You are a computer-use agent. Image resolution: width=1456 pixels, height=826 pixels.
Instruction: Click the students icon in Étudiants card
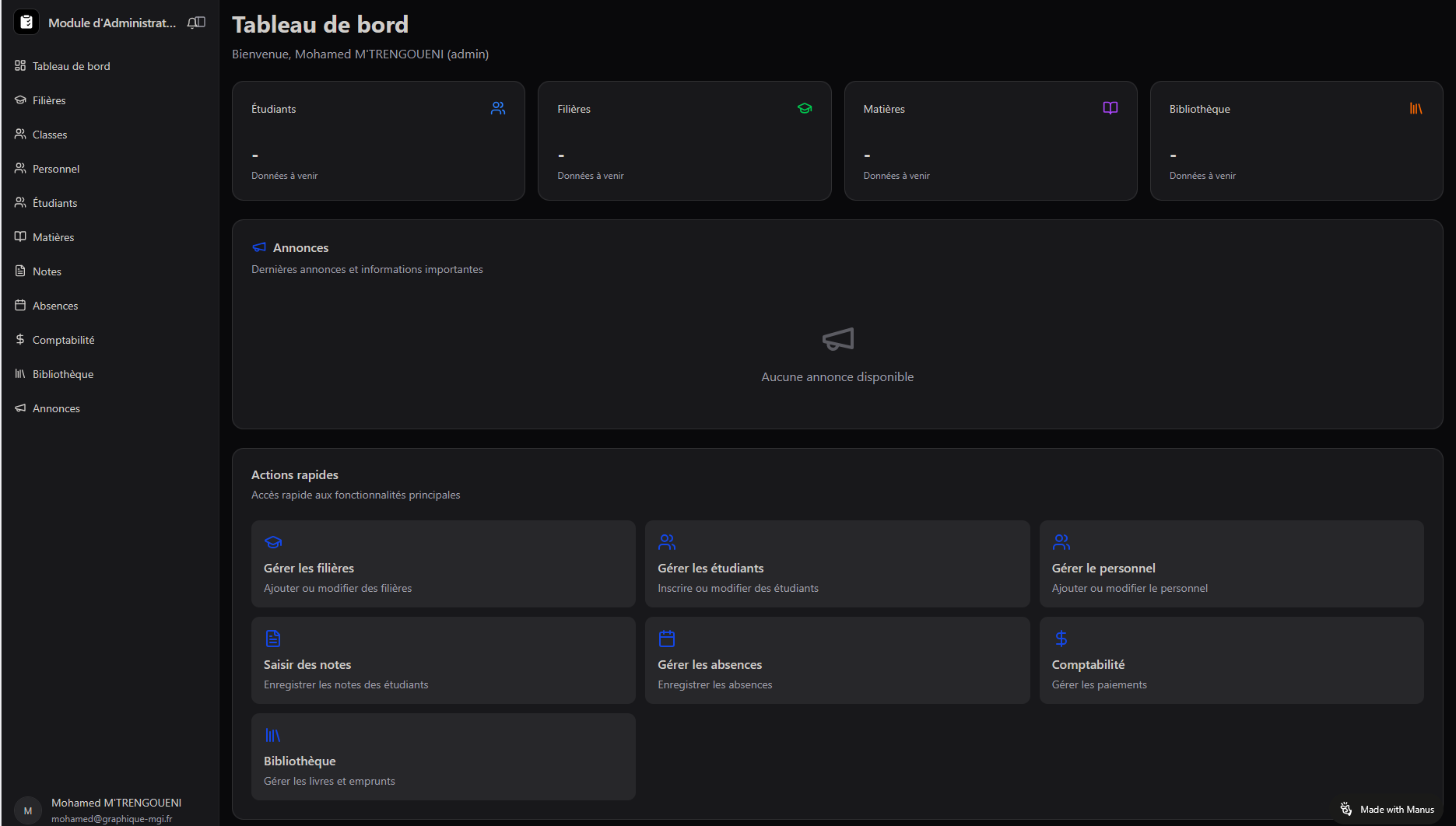pyautogui.click(x=498, y=109)
